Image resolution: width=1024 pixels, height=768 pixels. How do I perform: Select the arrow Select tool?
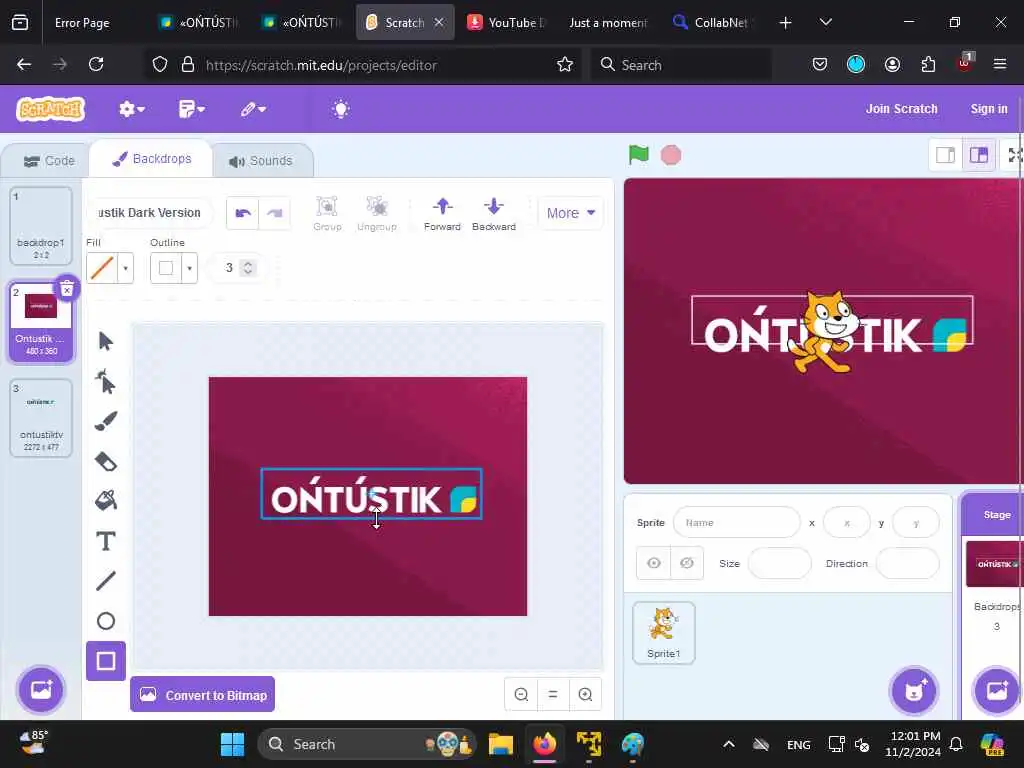click(x=106, y=341)
